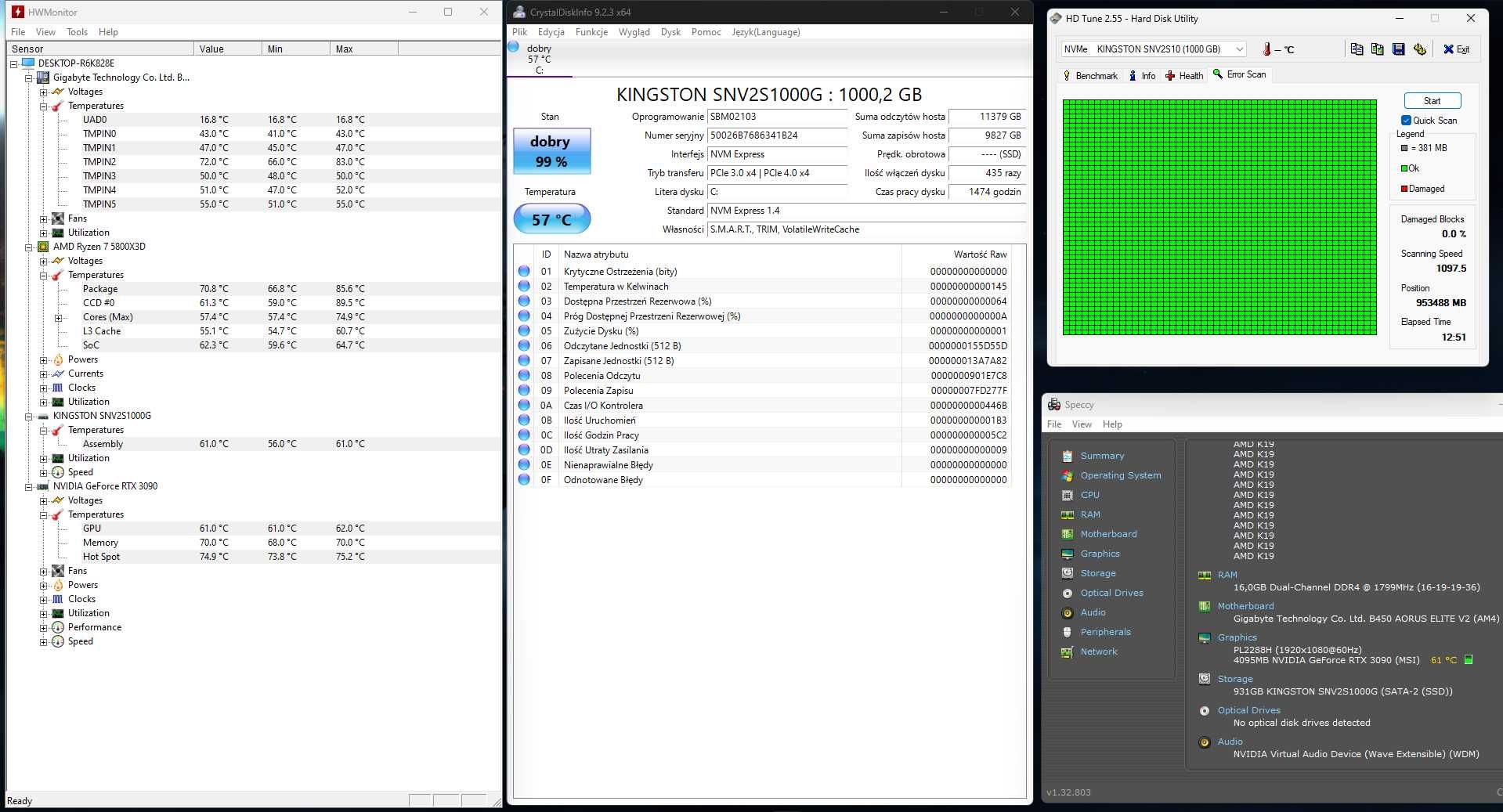1503x812 pixels.
Task: Expand the Currents group in HWMonitor
Action: pos(44,374)
